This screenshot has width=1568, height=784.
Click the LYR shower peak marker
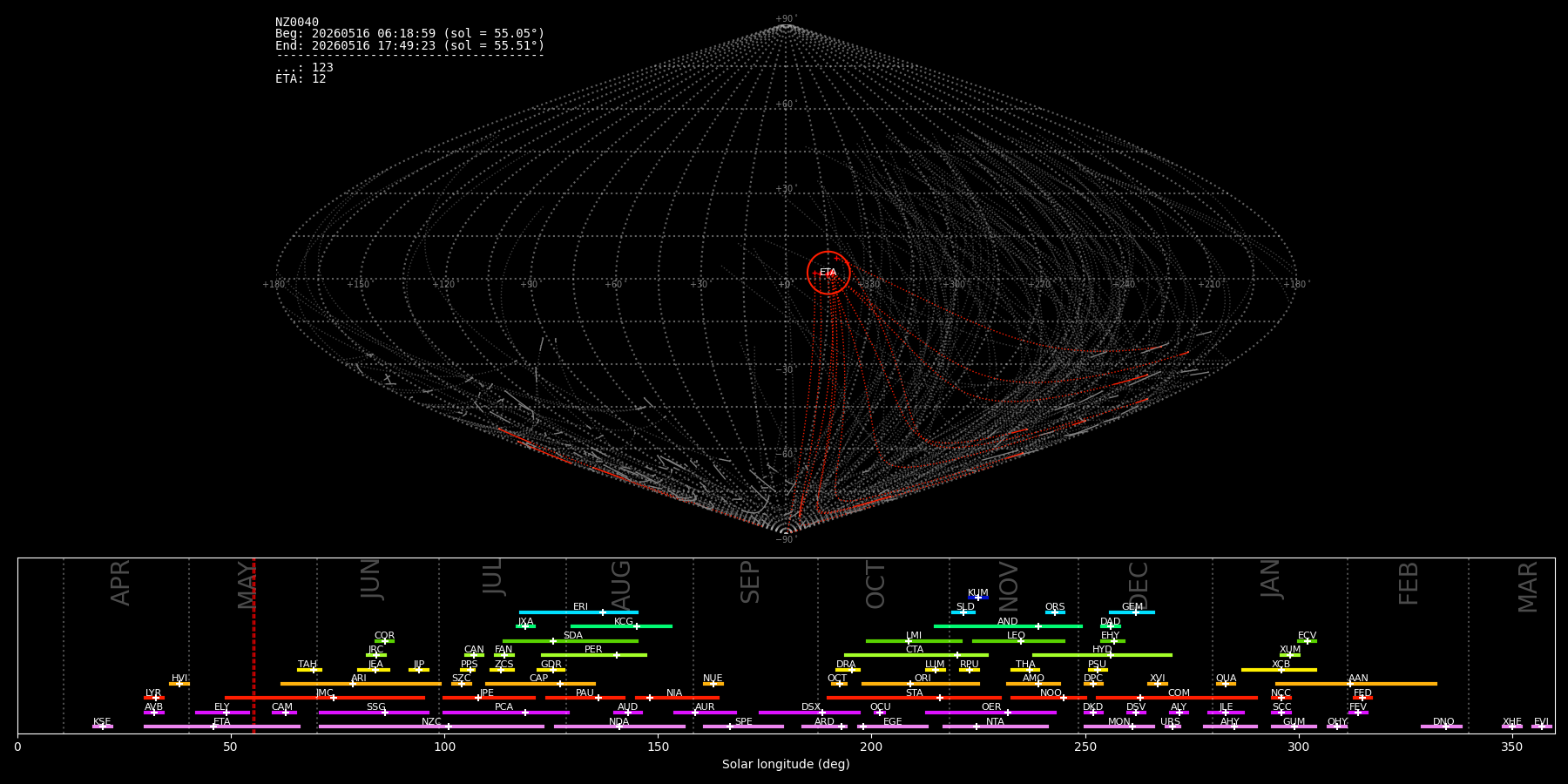[156, 698]
